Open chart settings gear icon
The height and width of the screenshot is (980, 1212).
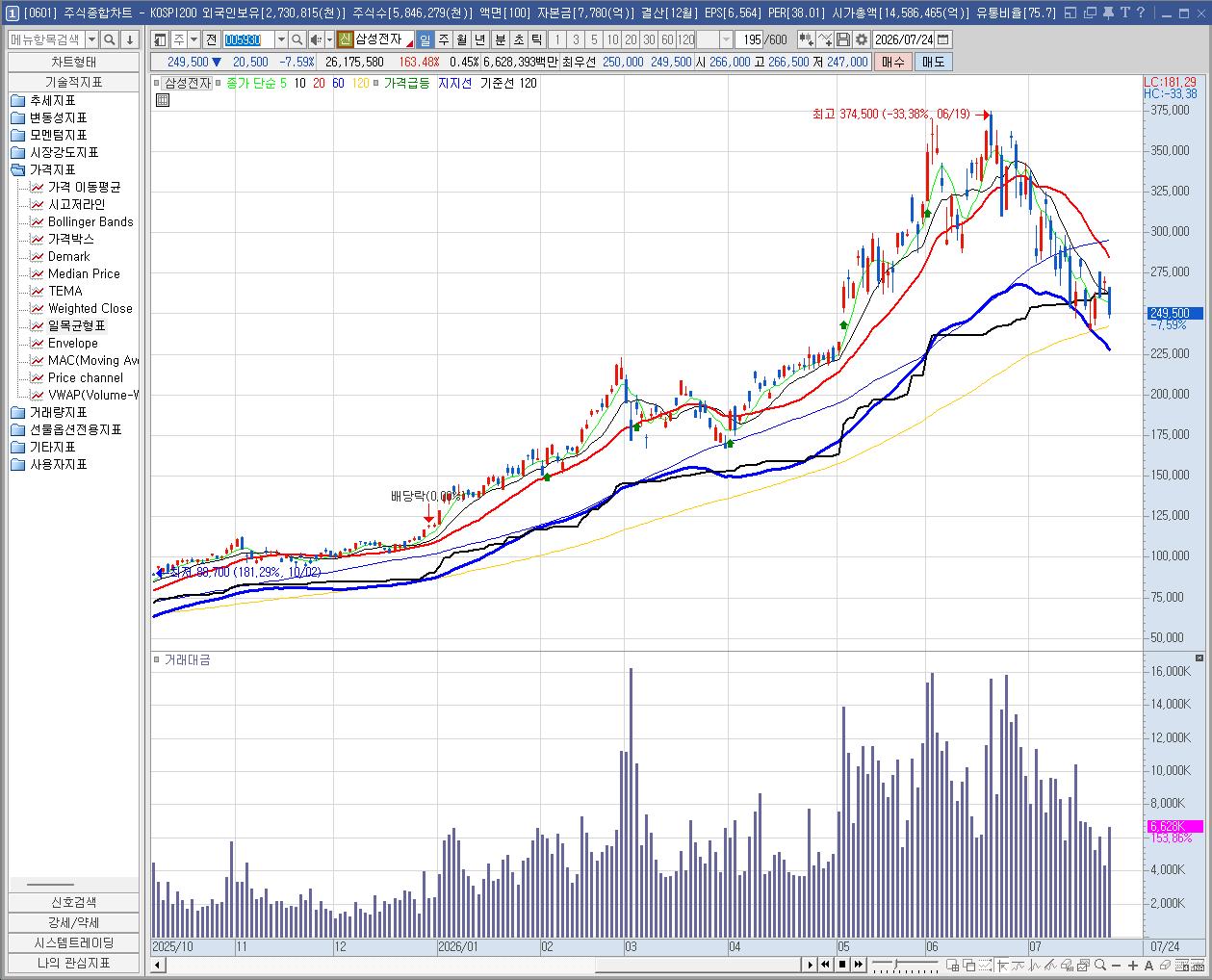861,39
